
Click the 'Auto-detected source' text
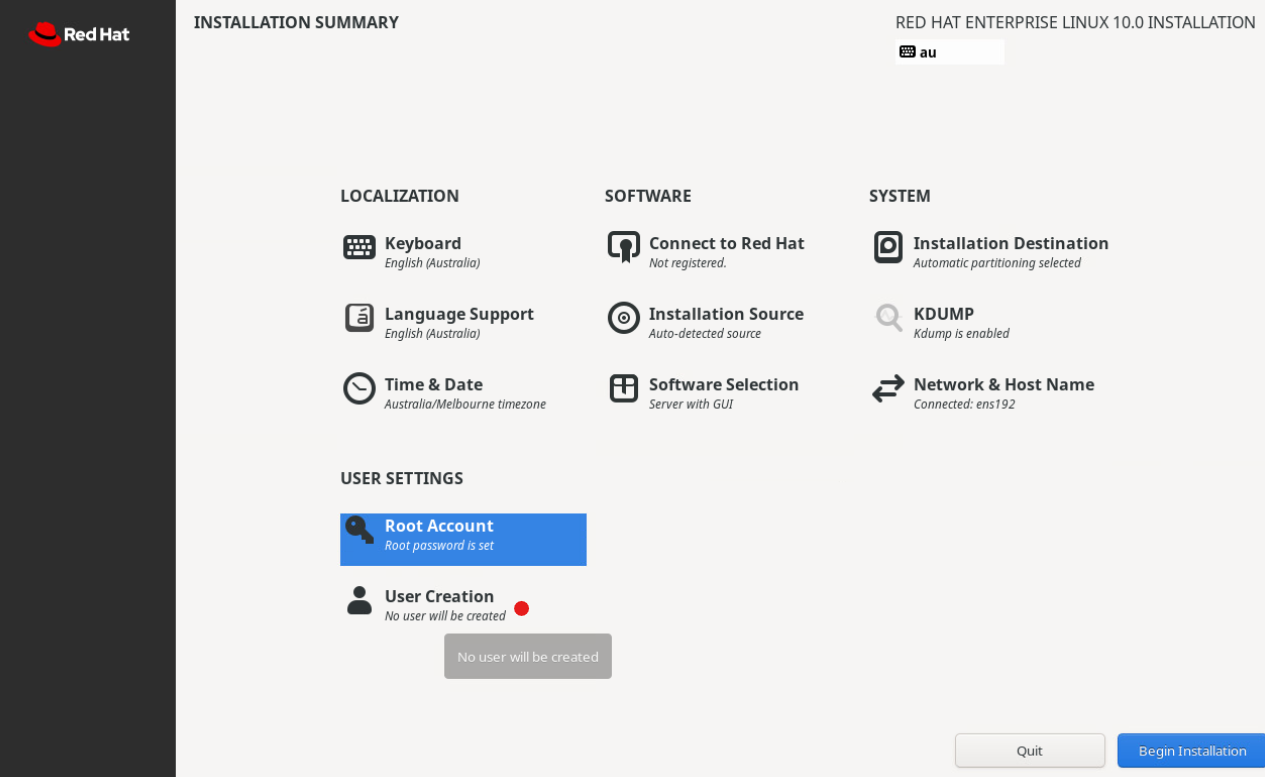(705, 334)
